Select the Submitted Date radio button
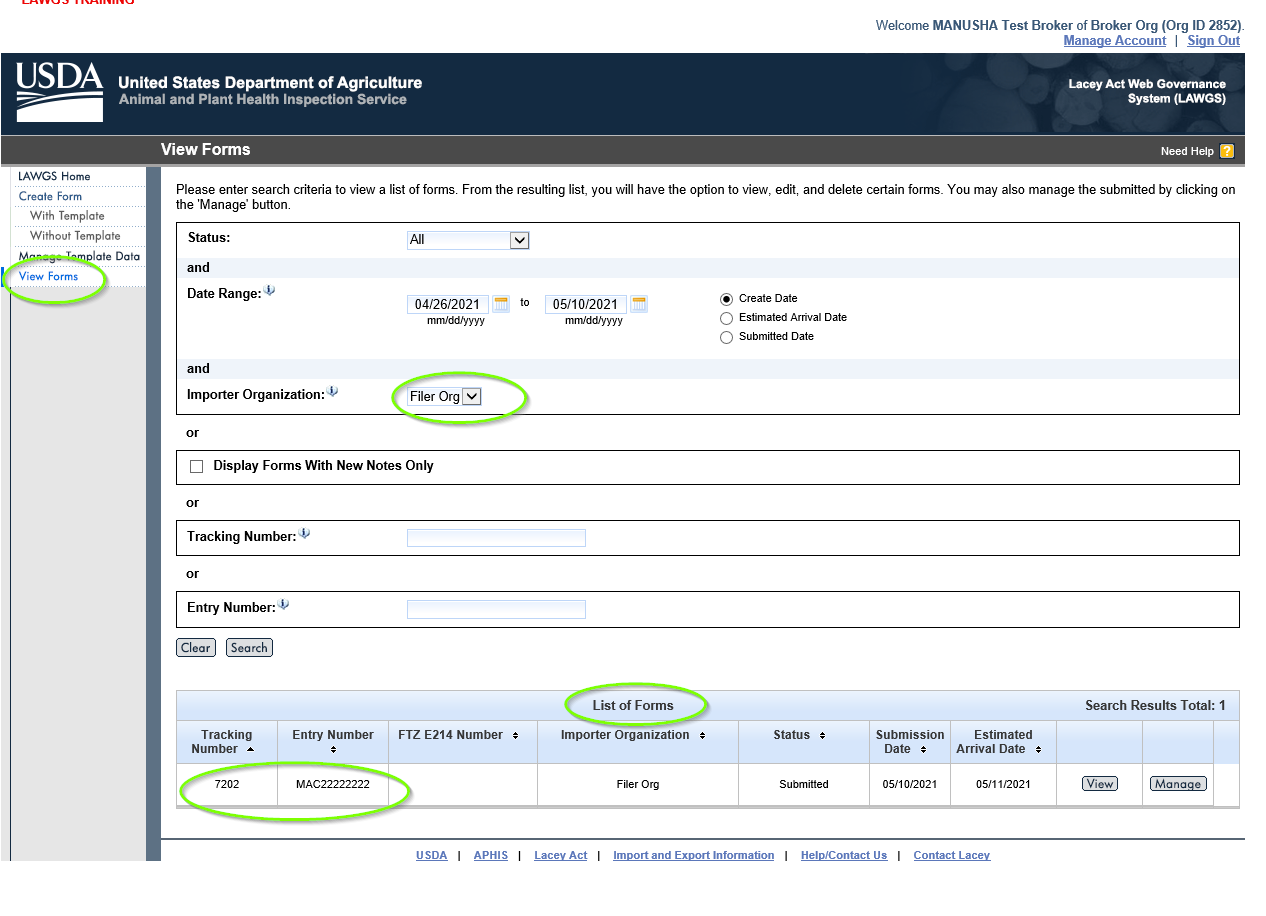The image size is (1266, 916). tap(727, 337)
